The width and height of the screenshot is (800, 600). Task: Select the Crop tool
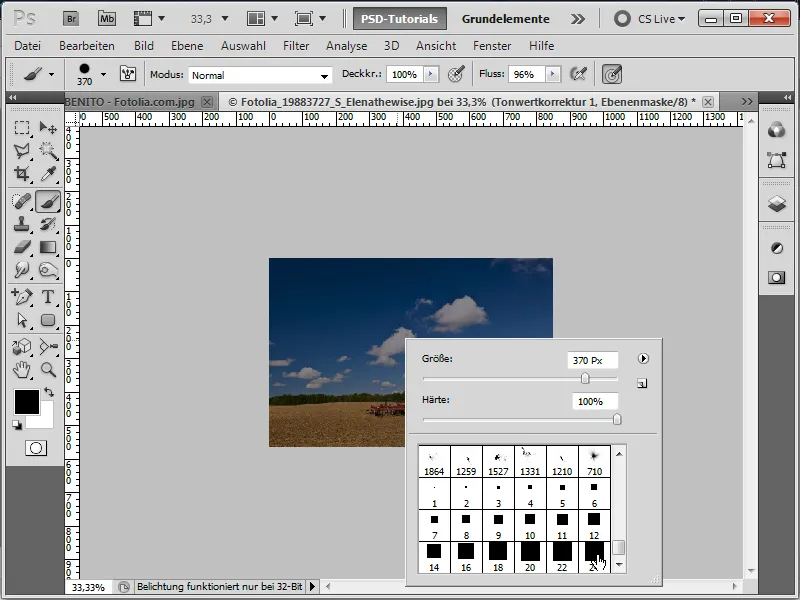(x=22, y=174)
